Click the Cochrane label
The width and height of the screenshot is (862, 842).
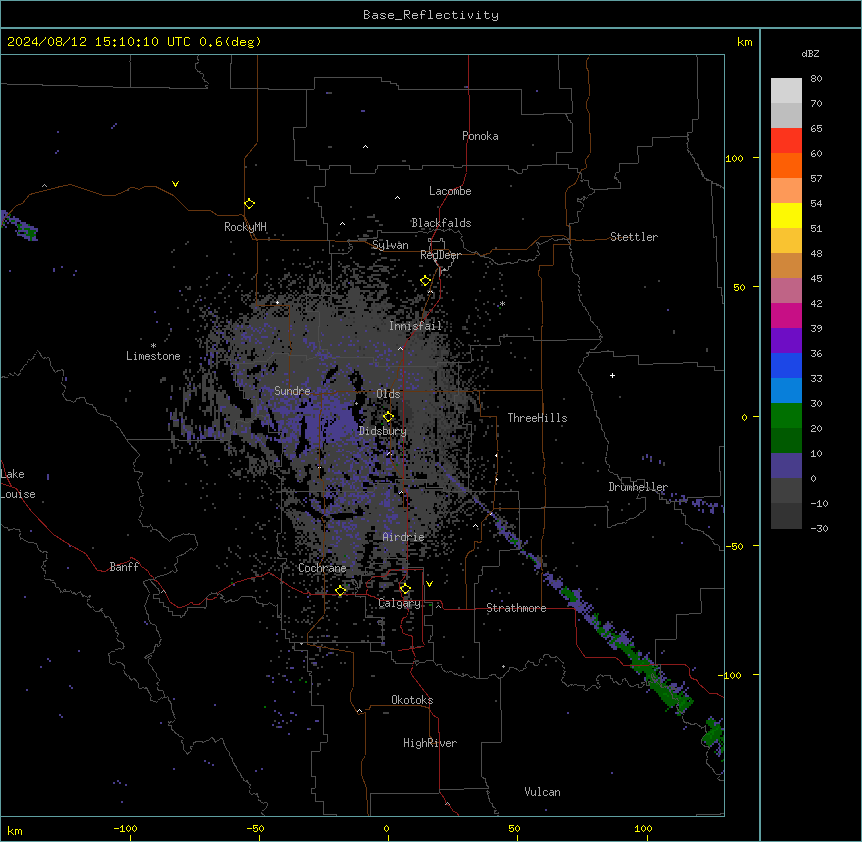[x=323, y=568]
